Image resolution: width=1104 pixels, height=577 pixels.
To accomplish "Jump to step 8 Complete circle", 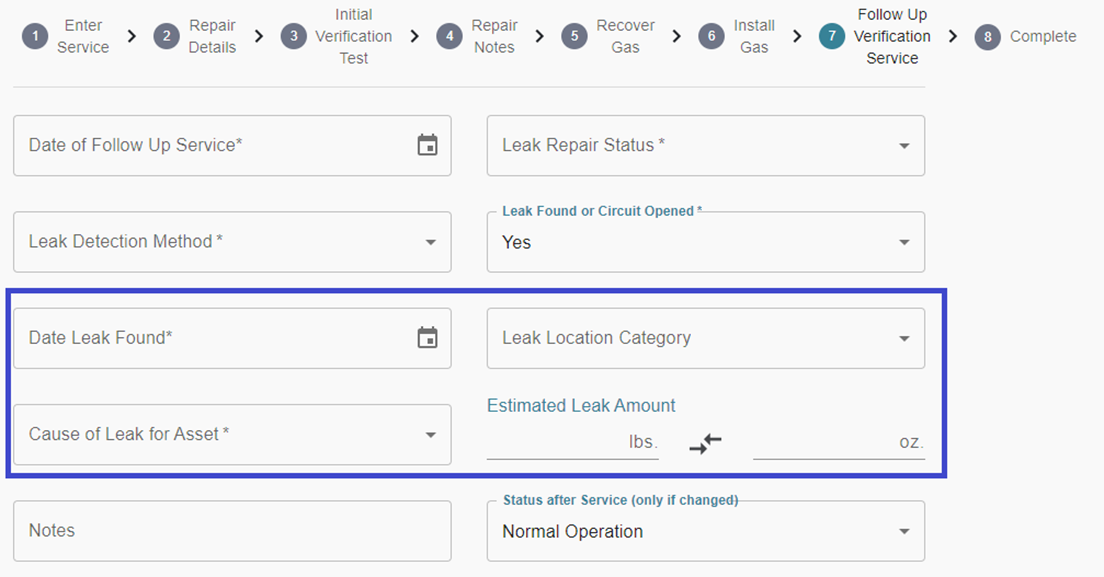I will click(987, 37).
